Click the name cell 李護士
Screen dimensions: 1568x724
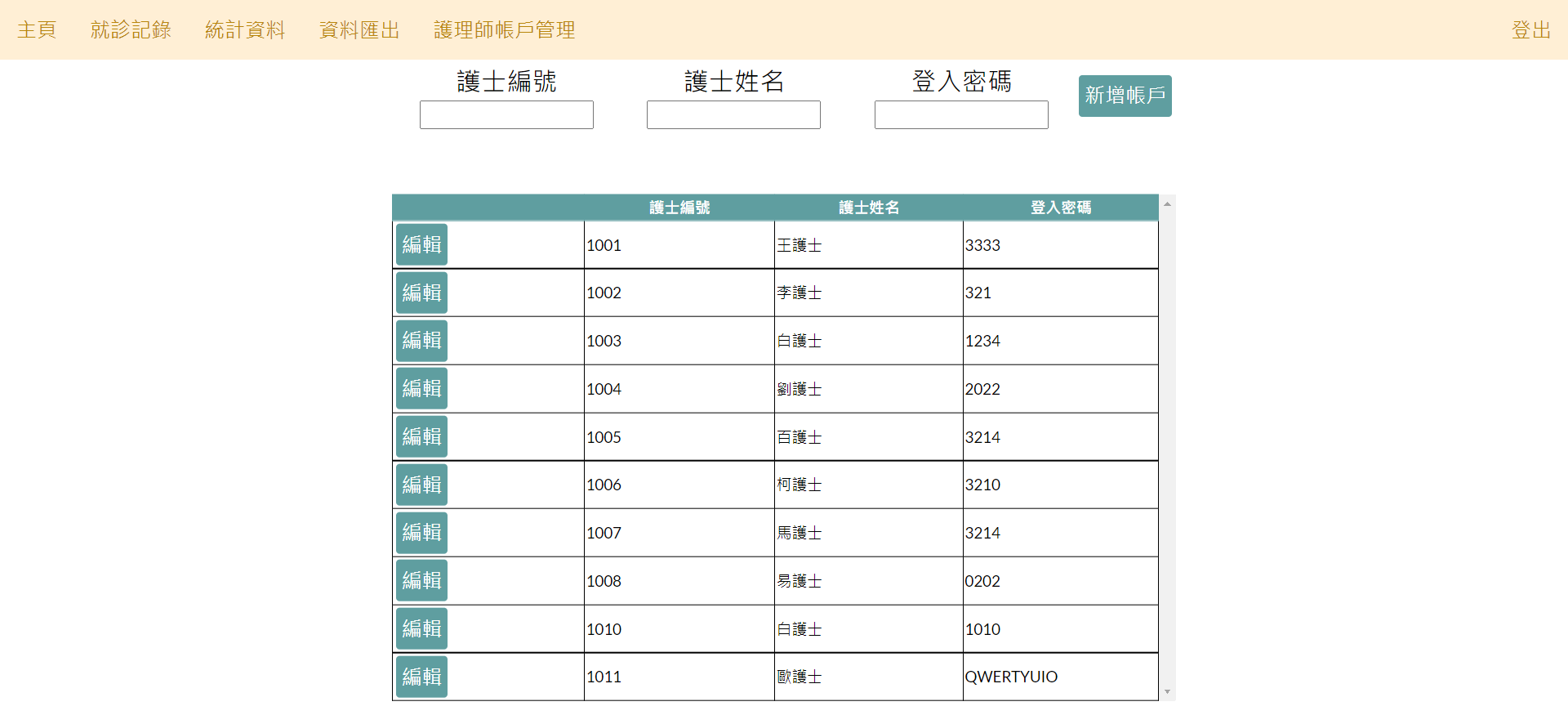click(x=869, y=293)
